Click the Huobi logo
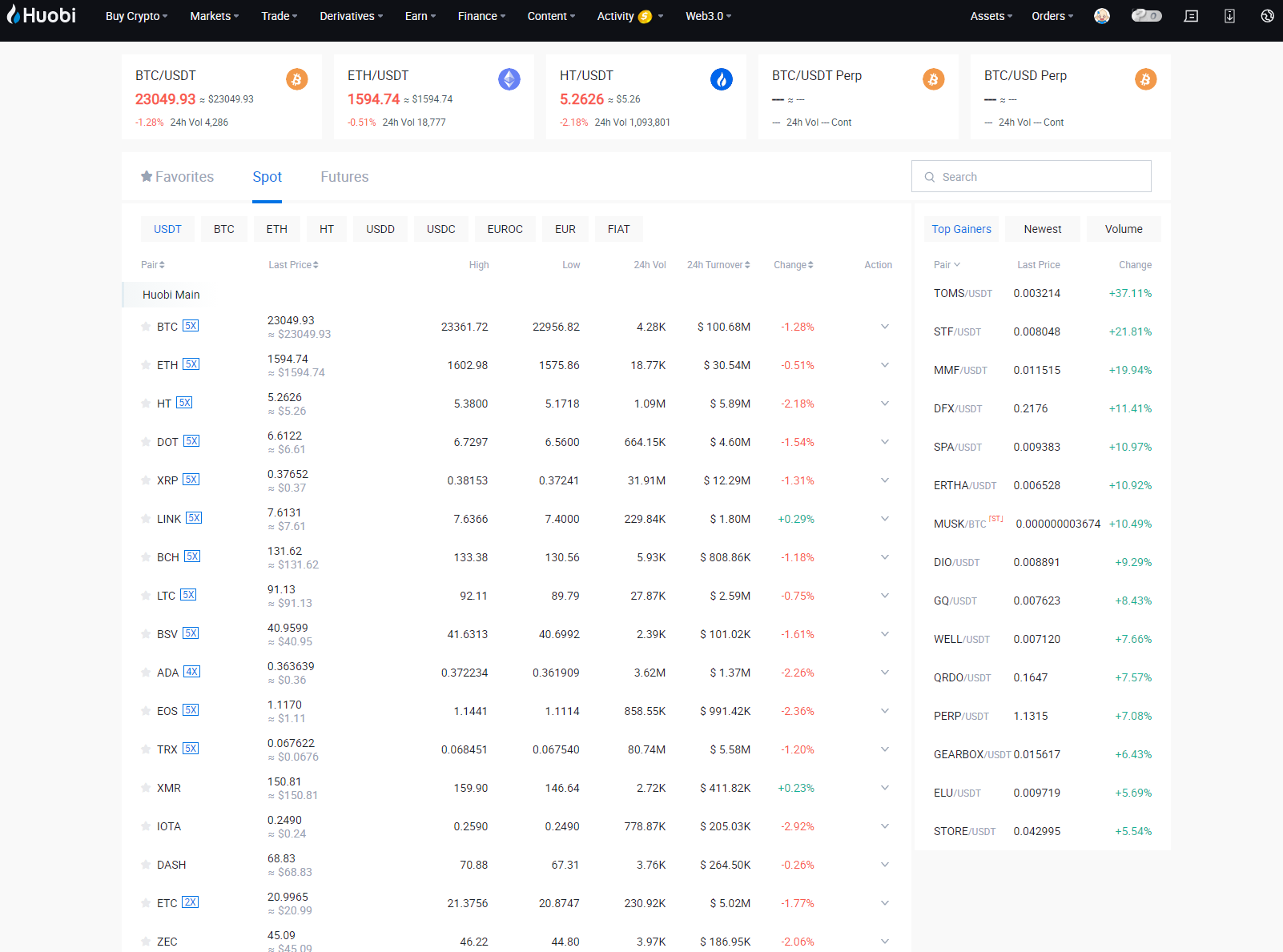This screenshot has width=1283, height=952. (x=41, y=15)
